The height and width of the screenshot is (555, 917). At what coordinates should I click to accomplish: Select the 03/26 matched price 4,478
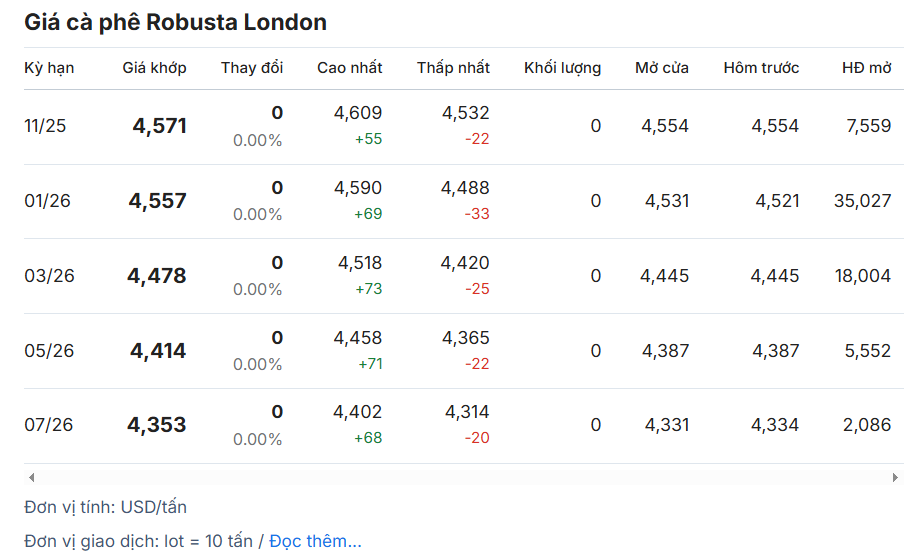coord(157,276)
